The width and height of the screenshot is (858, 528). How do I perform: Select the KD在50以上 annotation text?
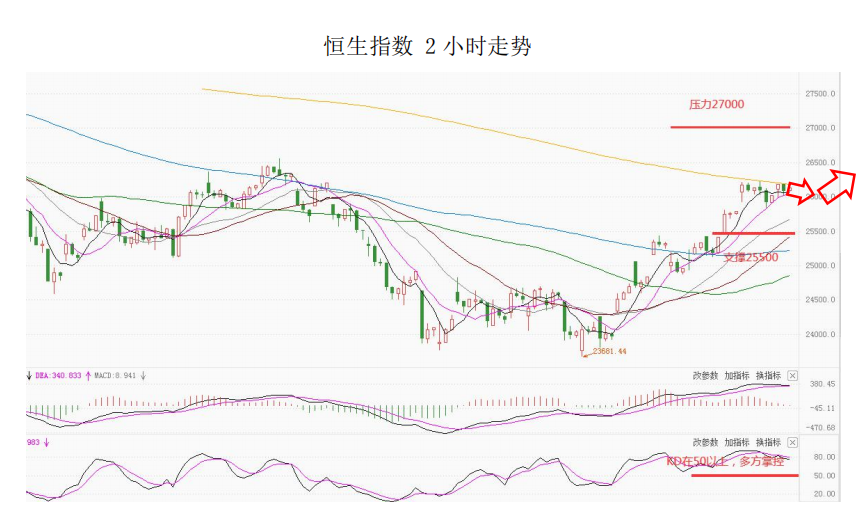coord(731,461)
